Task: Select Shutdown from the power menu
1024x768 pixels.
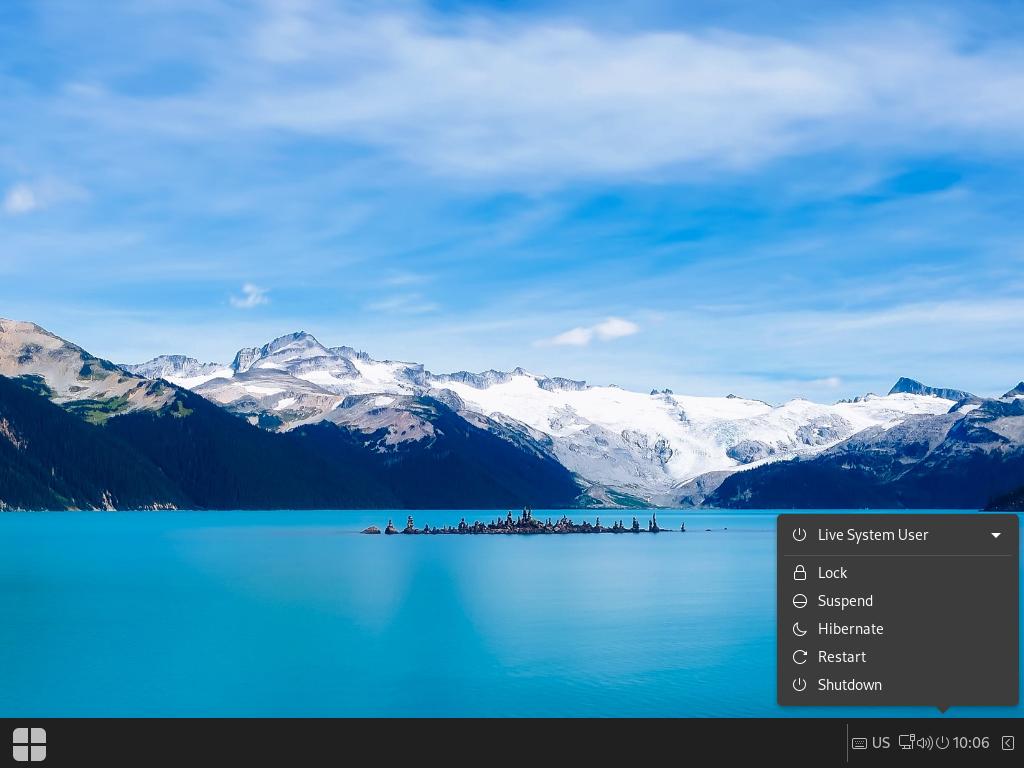Action: (898, 685)
